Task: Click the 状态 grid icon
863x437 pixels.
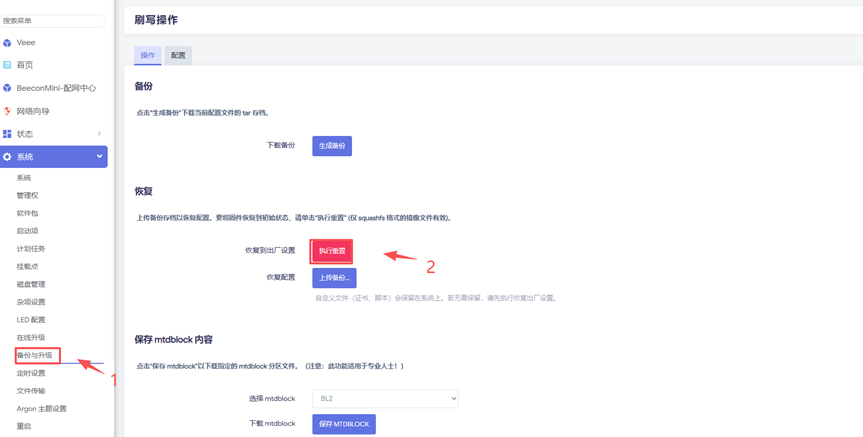Action: click(7, 134)
